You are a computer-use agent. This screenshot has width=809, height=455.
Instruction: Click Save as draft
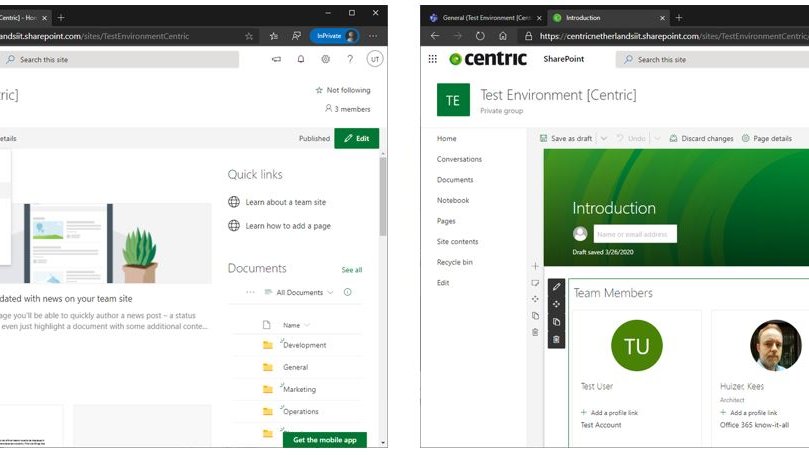pos(566,138)
